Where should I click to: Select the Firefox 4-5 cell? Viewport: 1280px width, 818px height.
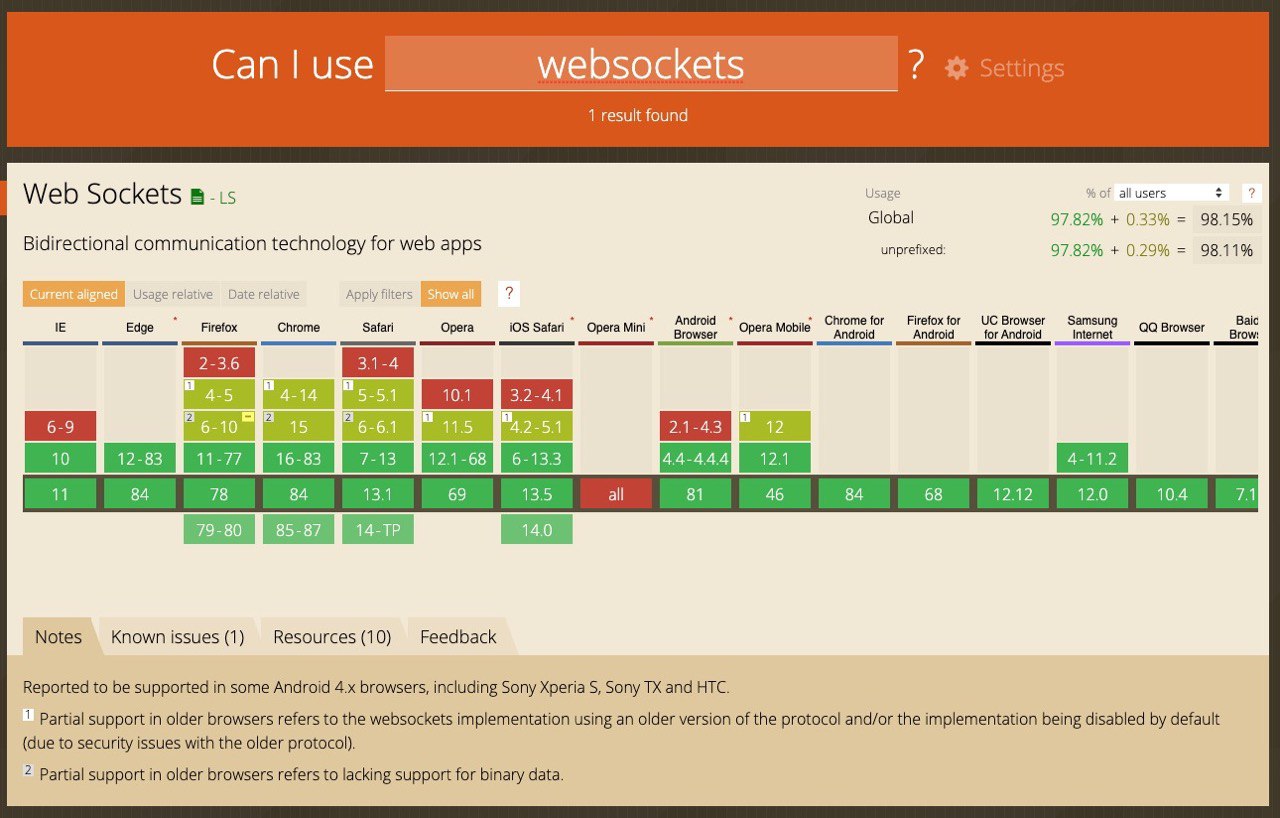tap(219, 394)
